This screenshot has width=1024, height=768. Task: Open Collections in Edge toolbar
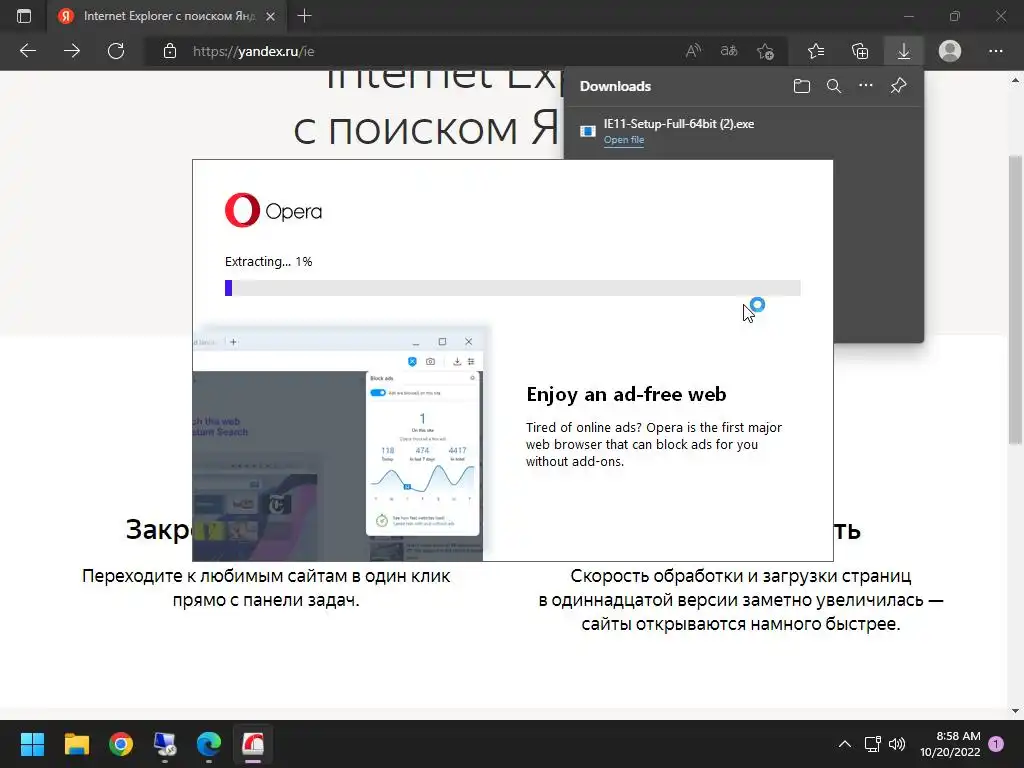(x=860, y=51)
